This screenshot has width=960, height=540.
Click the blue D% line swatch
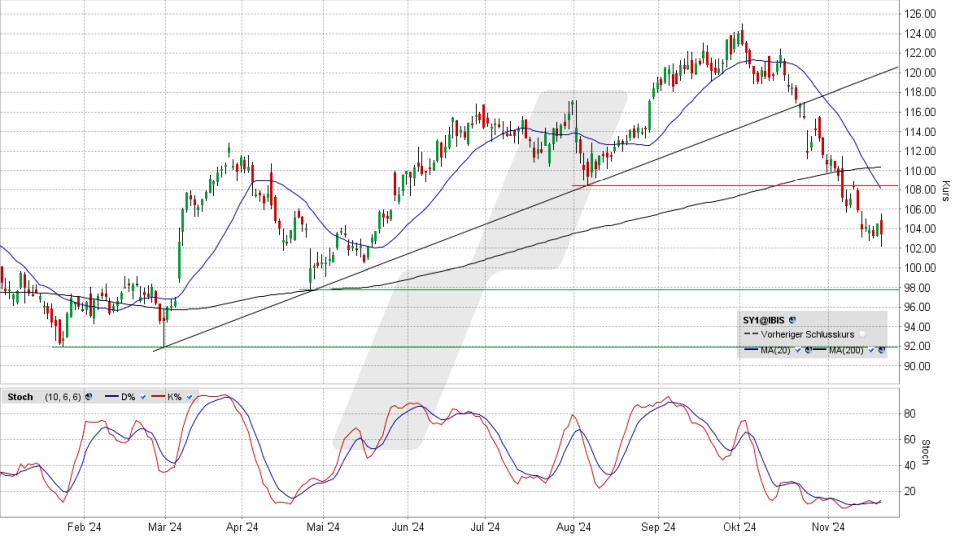(112, 396)
